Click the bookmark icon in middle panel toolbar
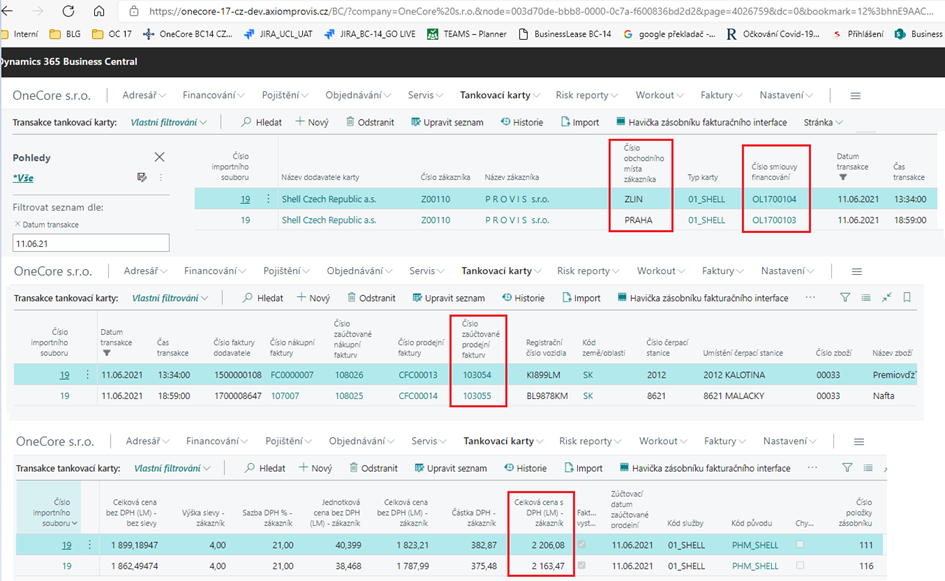Image resolution: width=945 pixels, height=581 pixels. point(907,298)
